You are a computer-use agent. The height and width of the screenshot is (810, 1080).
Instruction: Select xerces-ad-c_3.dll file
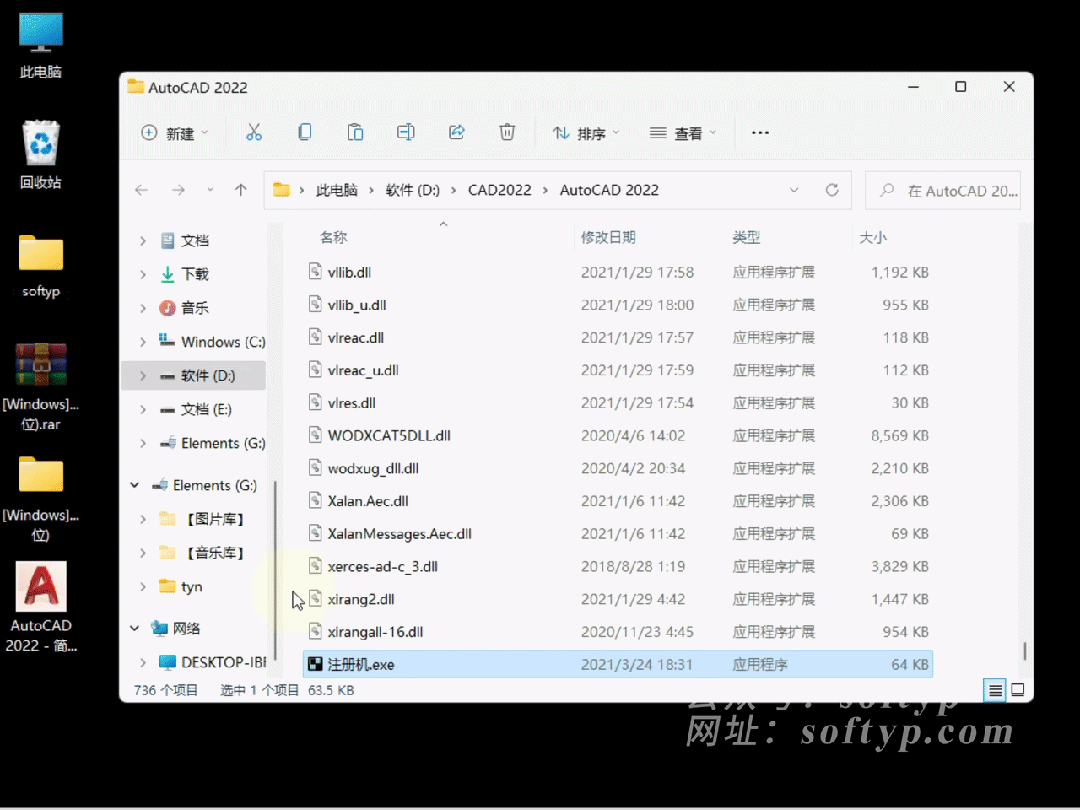[618, 566]
